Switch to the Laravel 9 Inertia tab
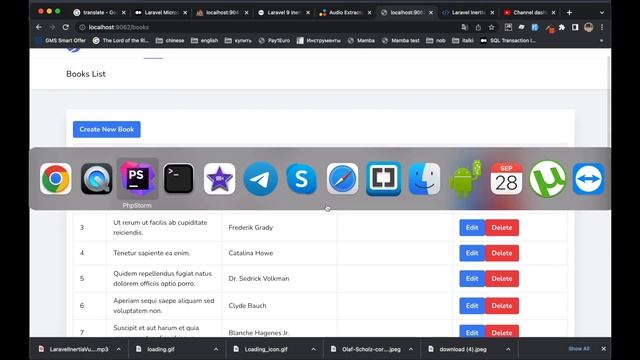 284,13
